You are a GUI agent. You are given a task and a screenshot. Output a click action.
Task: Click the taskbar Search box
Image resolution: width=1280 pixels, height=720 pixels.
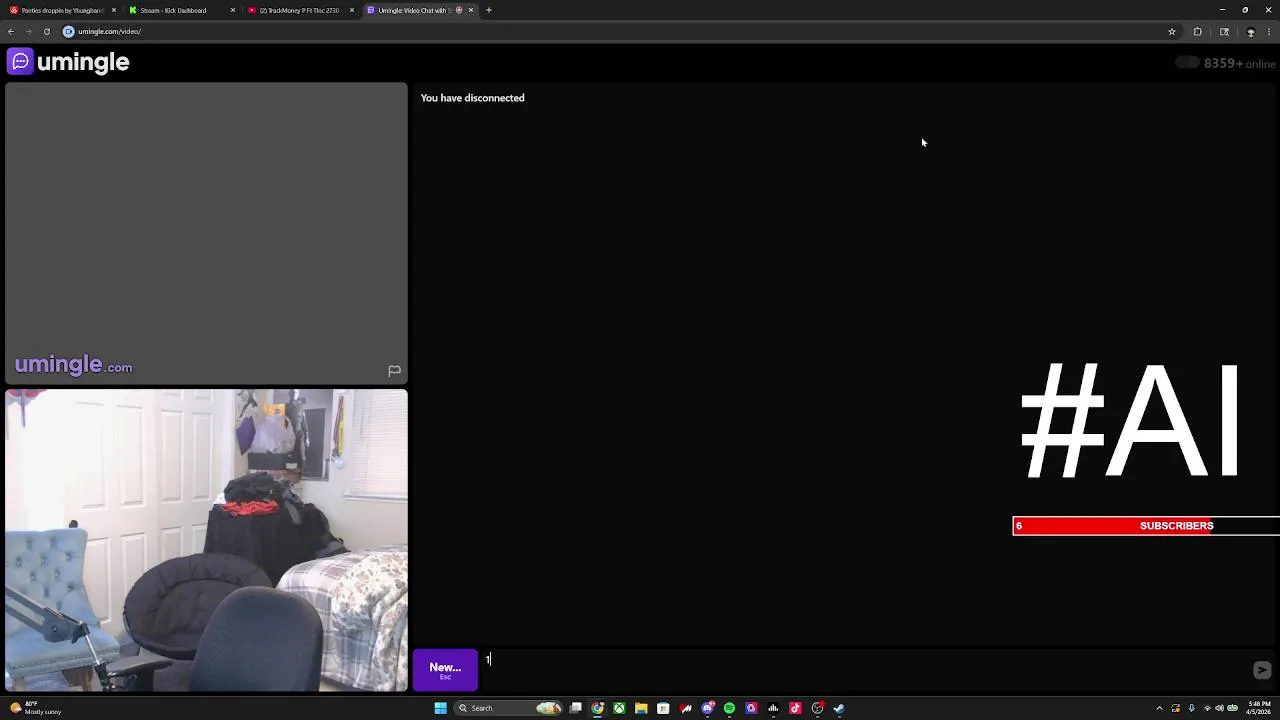[x=510, y=708]
